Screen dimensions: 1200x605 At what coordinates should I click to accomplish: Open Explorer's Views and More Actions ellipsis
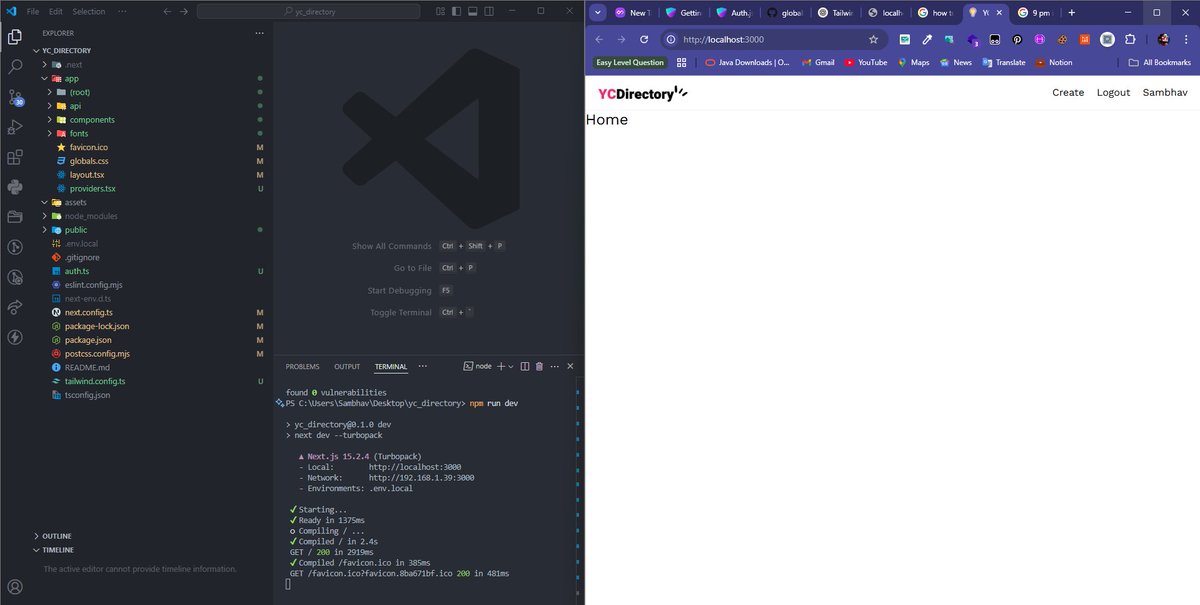259,32
